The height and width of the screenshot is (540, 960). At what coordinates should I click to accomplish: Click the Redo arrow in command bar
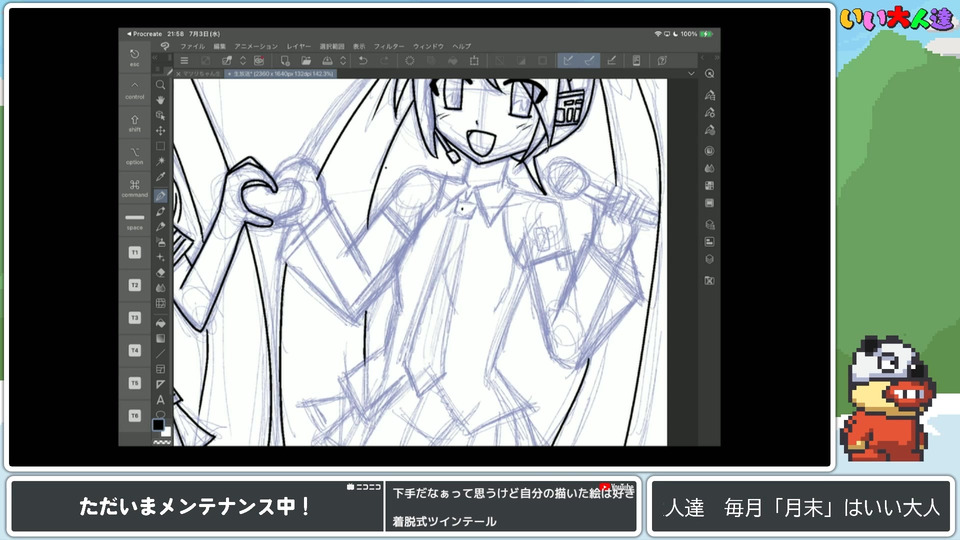pos(384,61)
